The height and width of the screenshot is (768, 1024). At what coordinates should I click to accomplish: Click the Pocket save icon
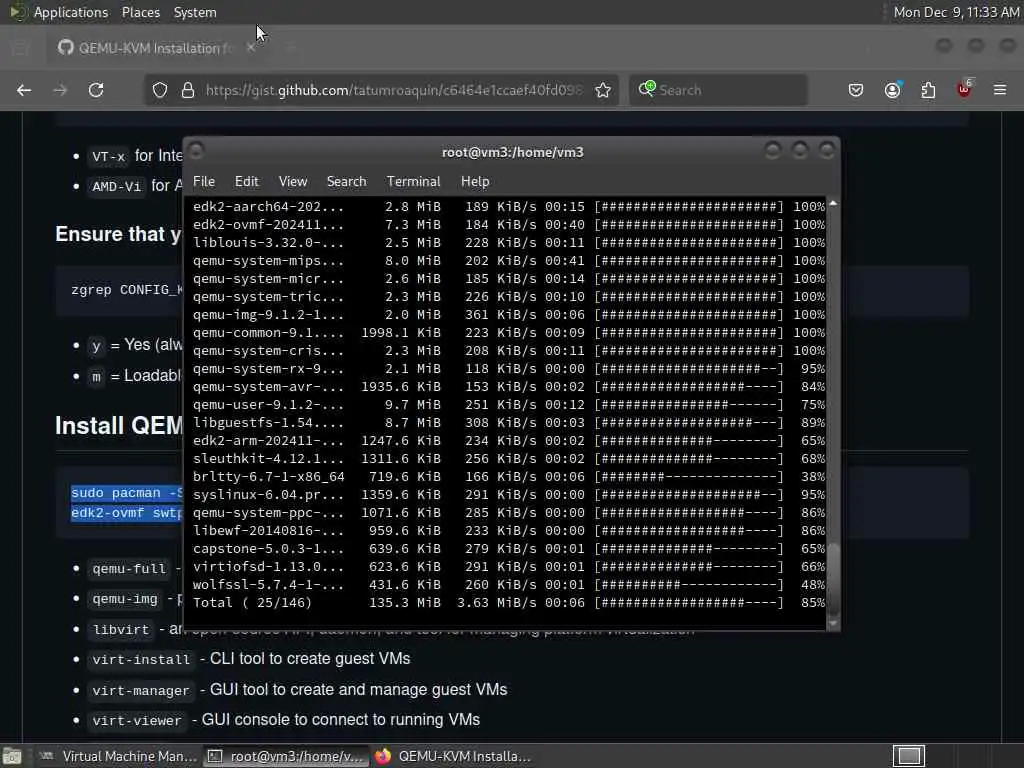point(856,90)
